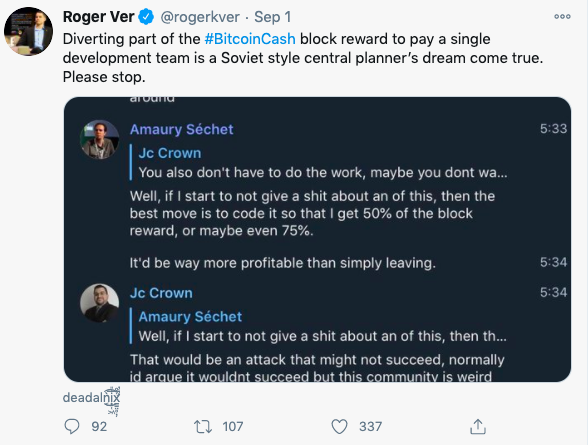Click the retweet arrows icon
588x445 pixels.
[203, 427]
